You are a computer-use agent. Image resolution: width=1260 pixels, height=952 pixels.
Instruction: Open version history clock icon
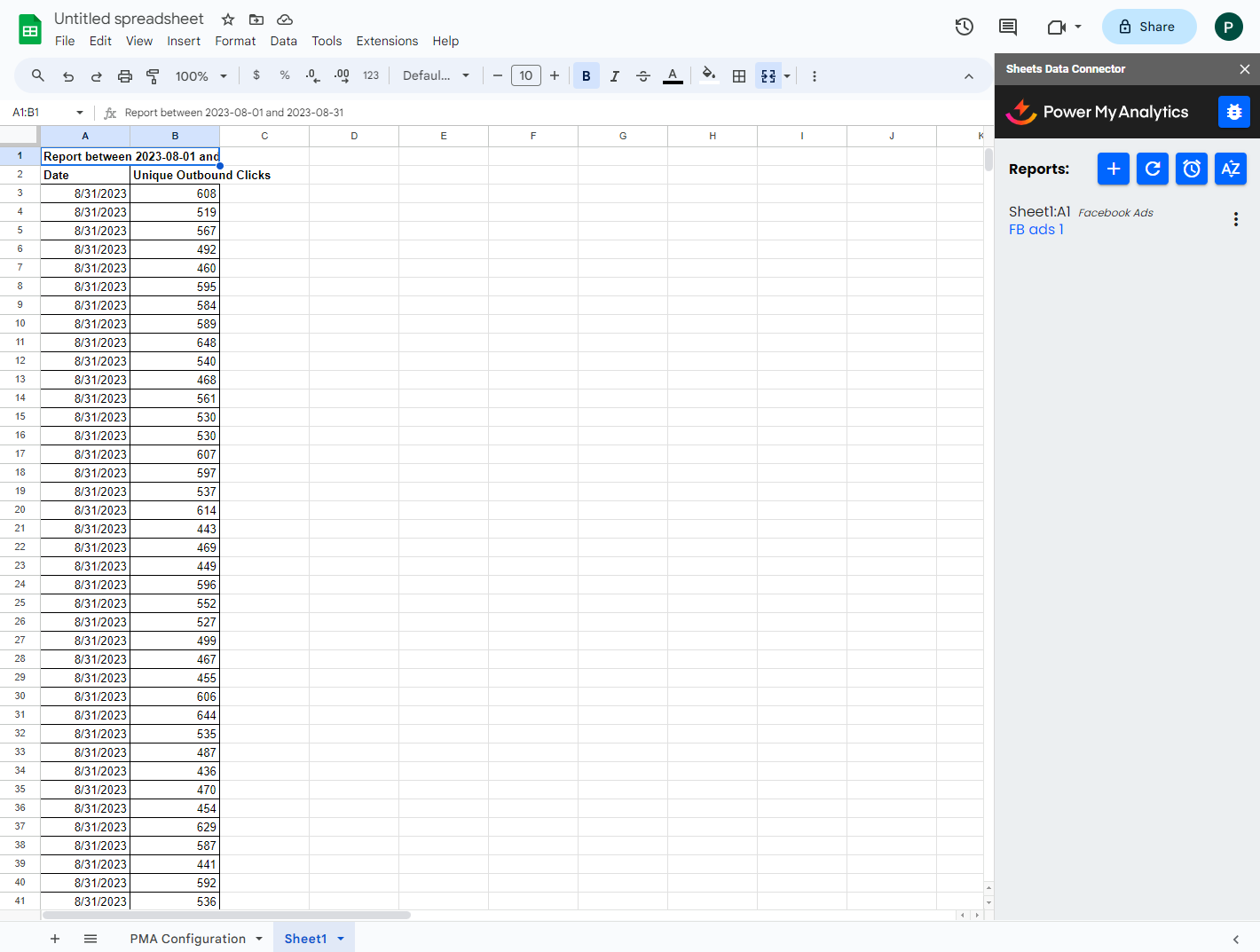point(964,27)
